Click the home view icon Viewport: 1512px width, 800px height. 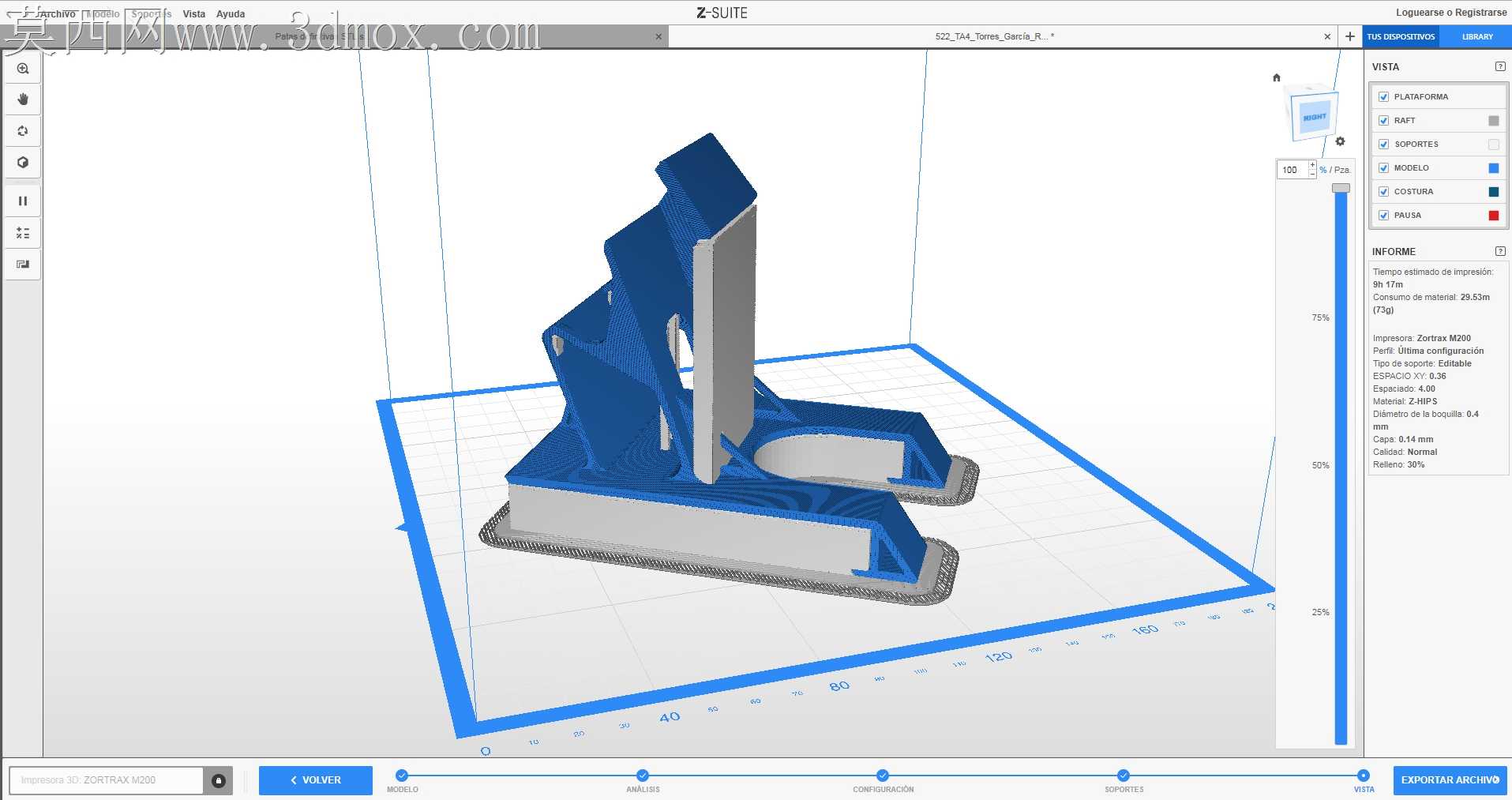click(x=1277, y=77)
